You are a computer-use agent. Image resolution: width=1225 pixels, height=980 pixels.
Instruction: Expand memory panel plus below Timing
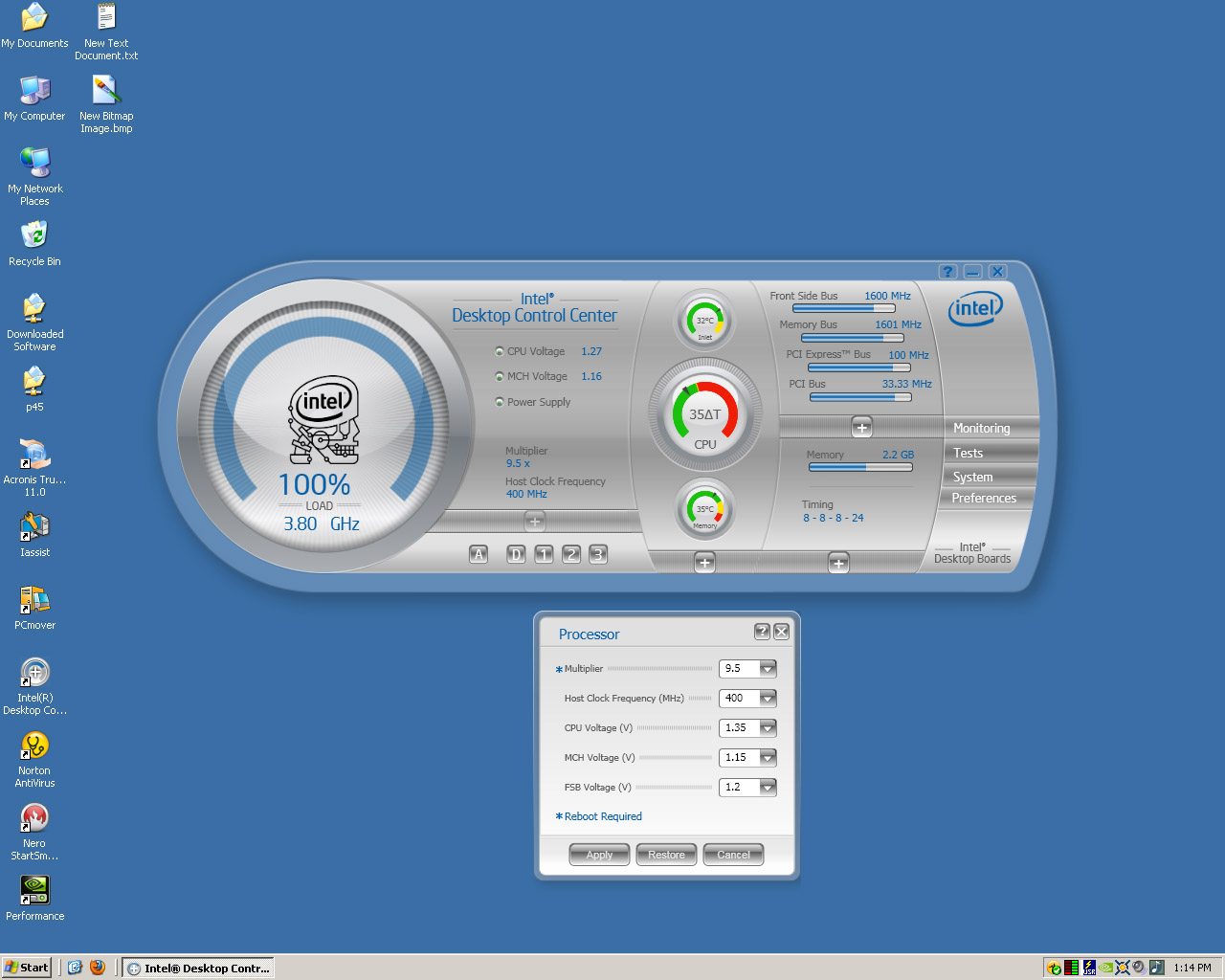click(838, 563)
